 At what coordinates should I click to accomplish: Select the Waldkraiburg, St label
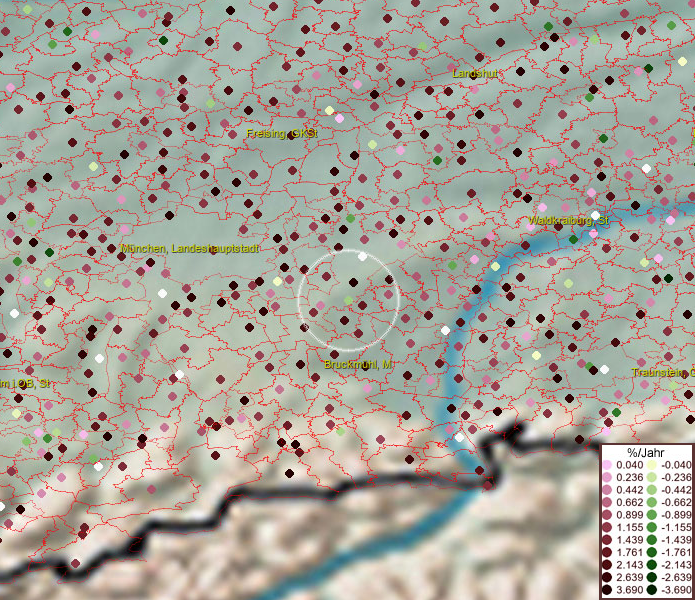[x=568, y=220]
